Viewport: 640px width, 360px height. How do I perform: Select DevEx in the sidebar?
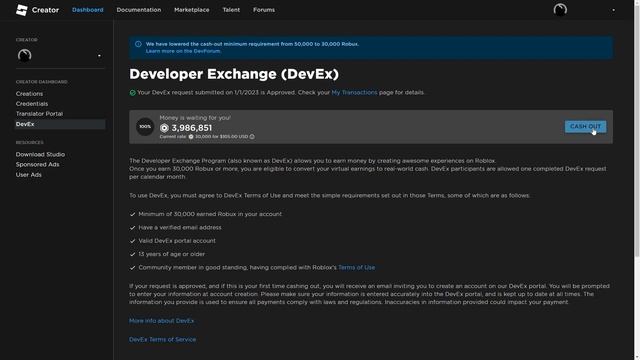(60, 124)
